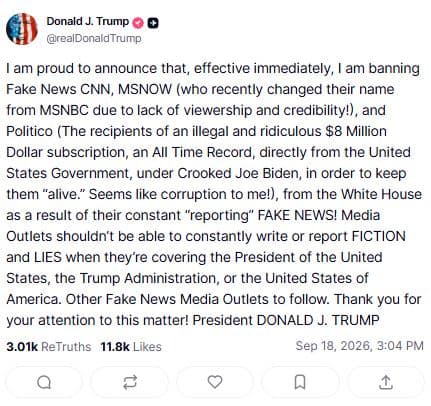Click the word Politico in the post

tap(29, 131)
